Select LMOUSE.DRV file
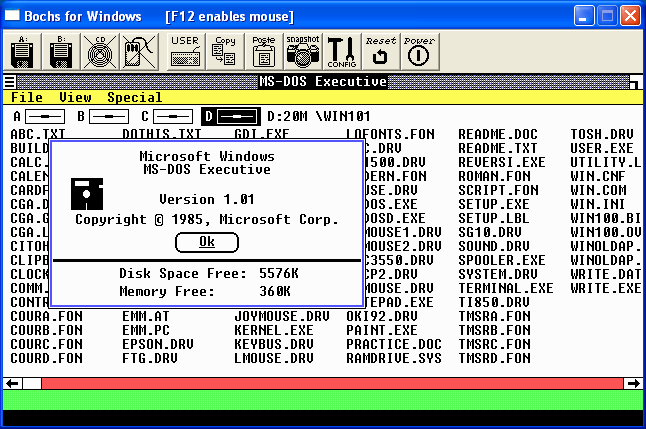This screenshot has height=429, width=646. click(x=274, y=359)
